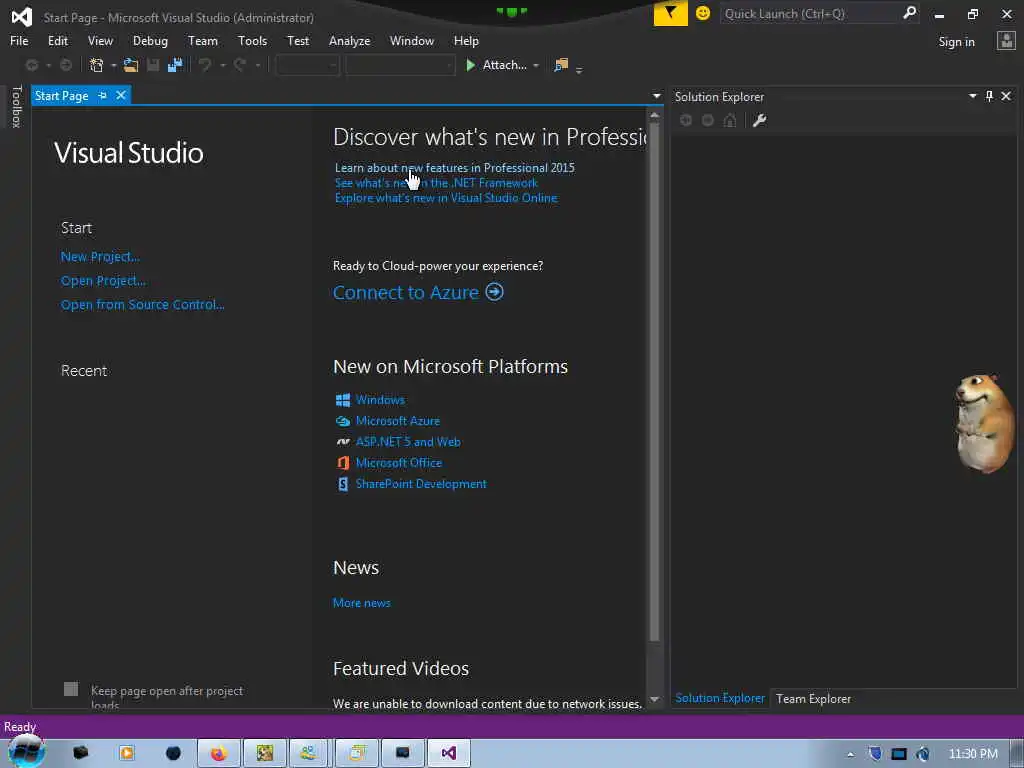Click the Microsoft Office icon
This screenshot has height=768, width=1024.
pyautogui.click(x=342, y=462)
